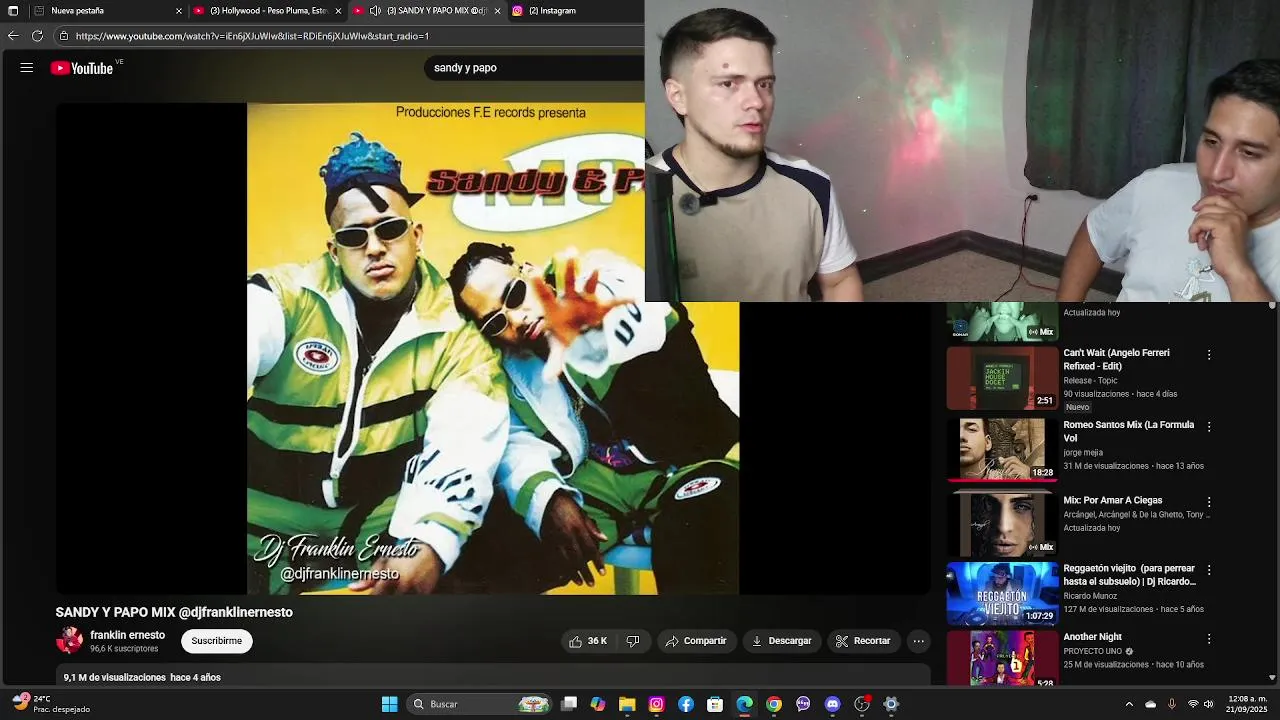Open clock and date 12:08 a. m.

point(1249,704)
